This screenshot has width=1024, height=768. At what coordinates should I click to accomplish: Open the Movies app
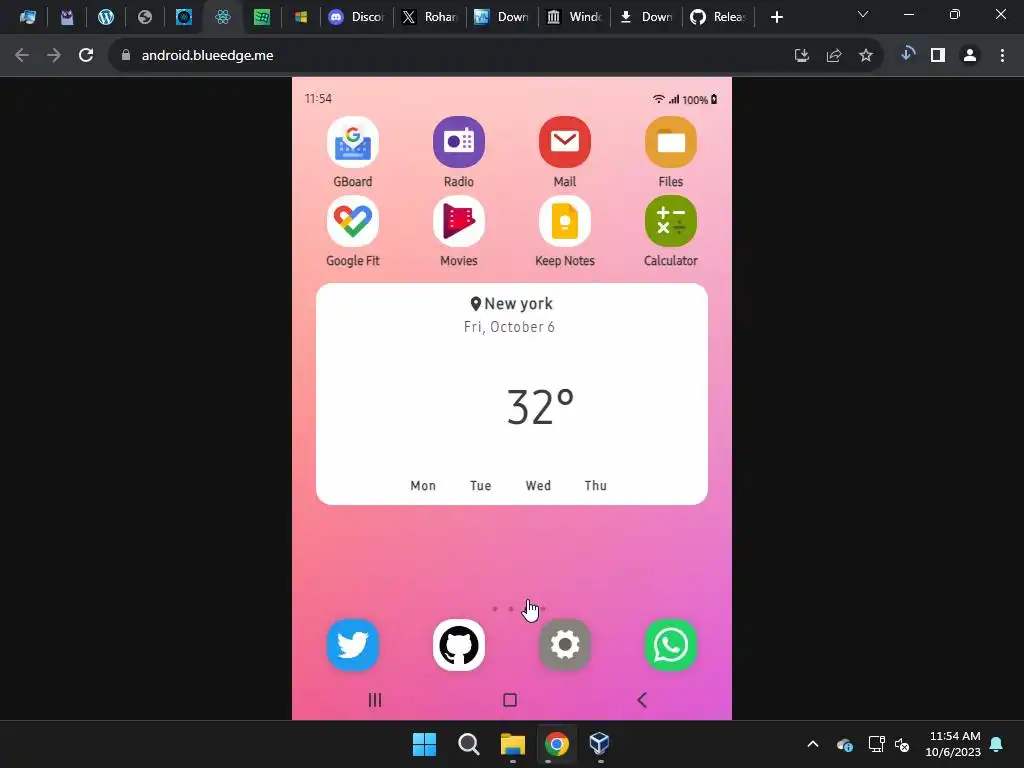click(x=458, y=221)
